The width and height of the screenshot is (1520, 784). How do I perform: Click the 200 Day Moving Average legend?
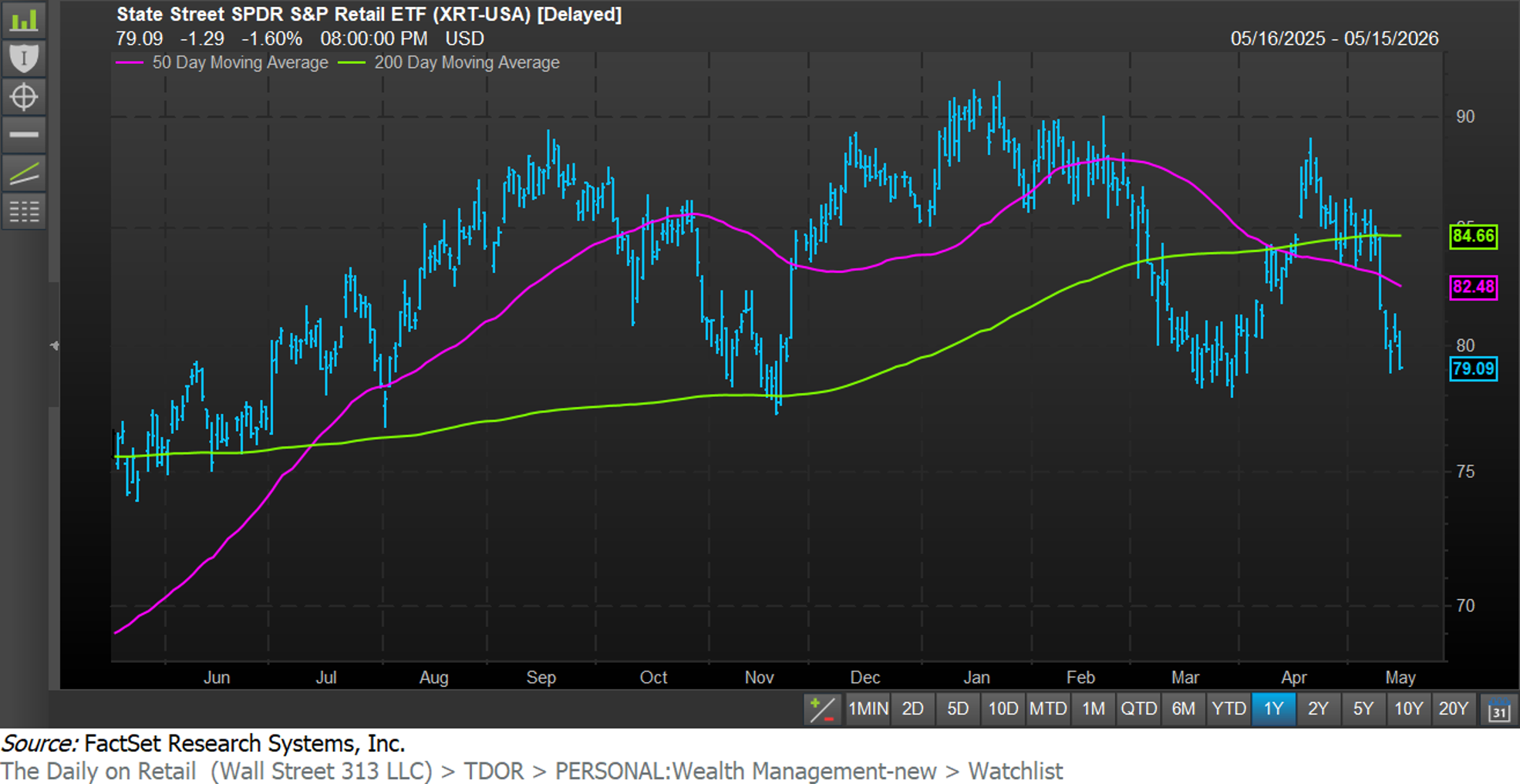[467, 62]
